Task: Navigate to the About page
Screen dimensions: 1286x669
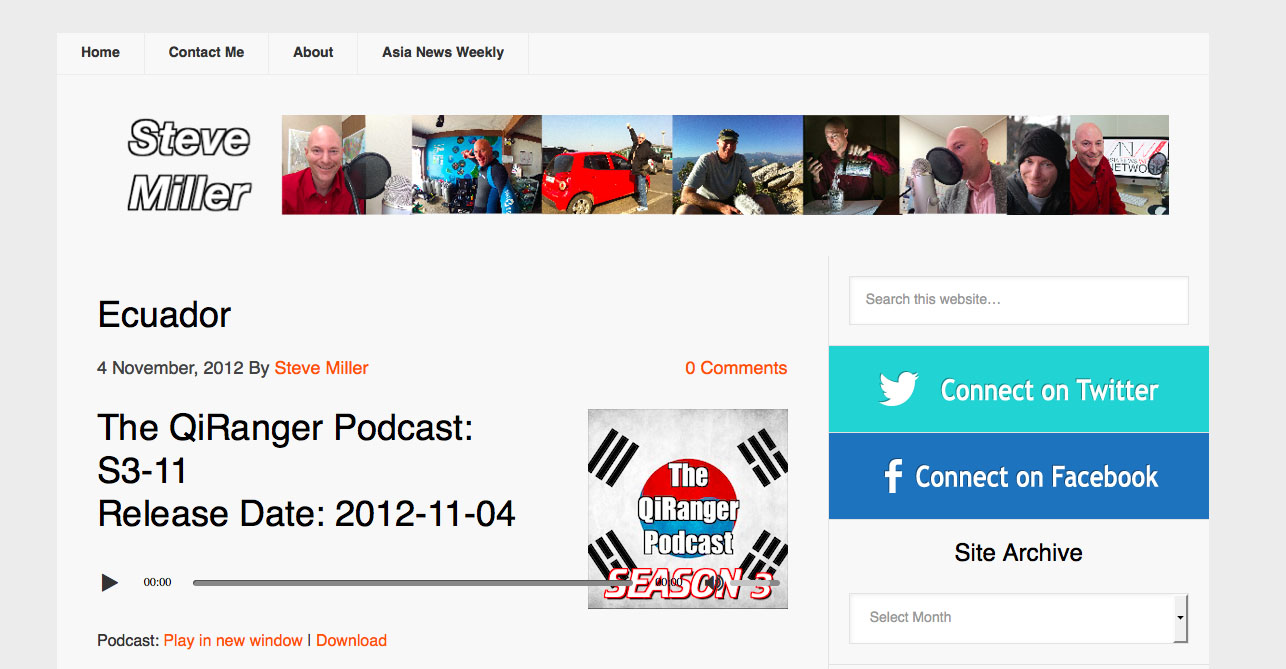Action: (x=313, y=53)
